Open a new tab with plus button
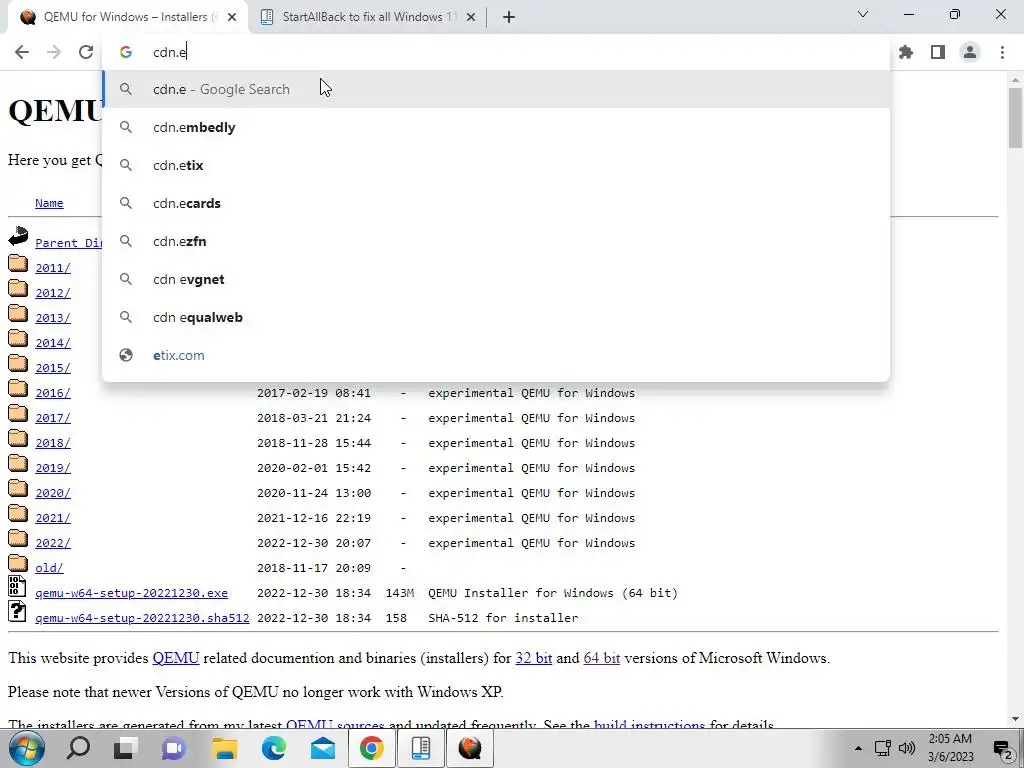The image size is (1024, 768). pyautogui.click(x=509, y=17)
